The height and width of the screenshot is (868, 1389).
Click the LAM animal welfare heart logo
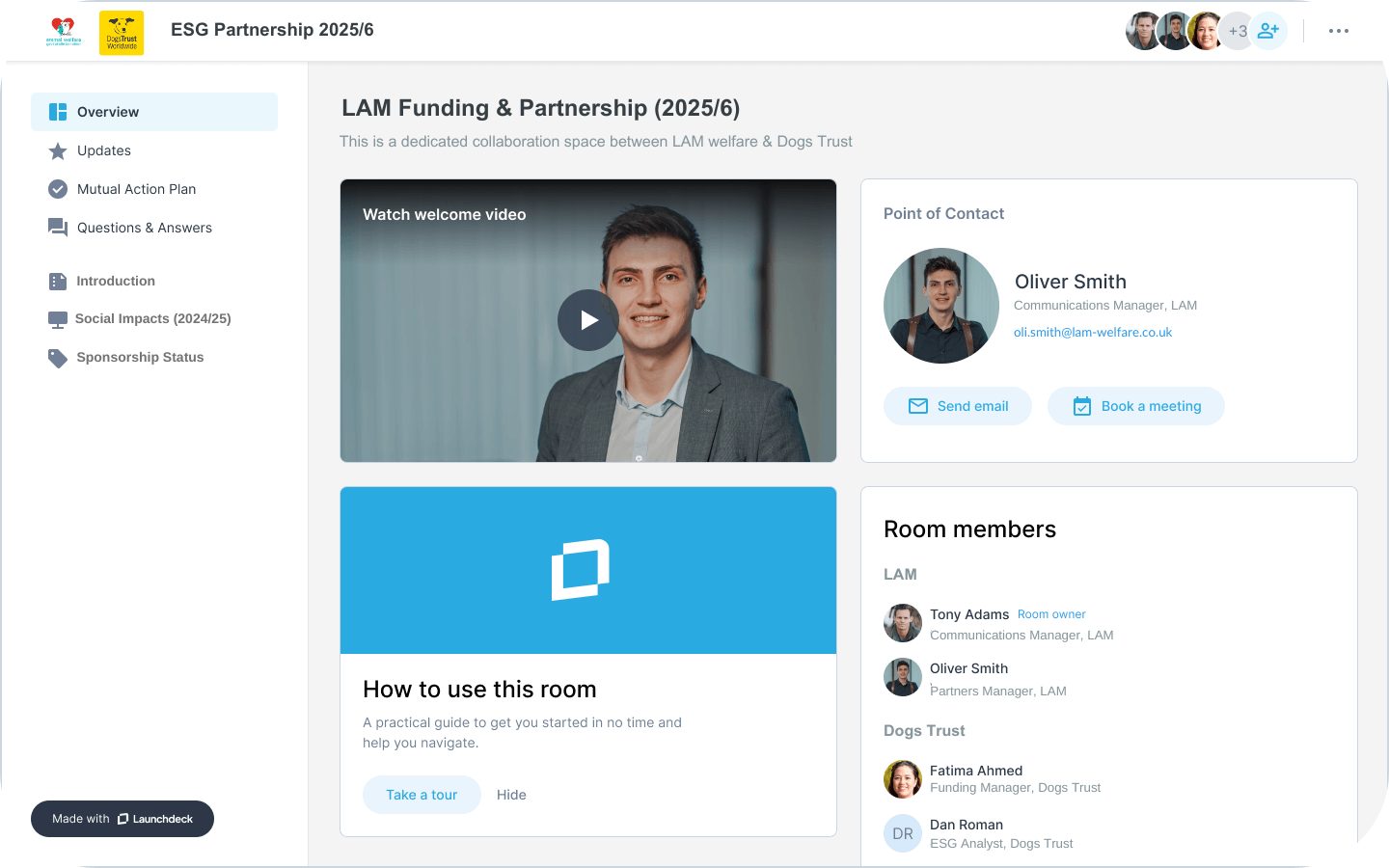click(x=64, y=32)
